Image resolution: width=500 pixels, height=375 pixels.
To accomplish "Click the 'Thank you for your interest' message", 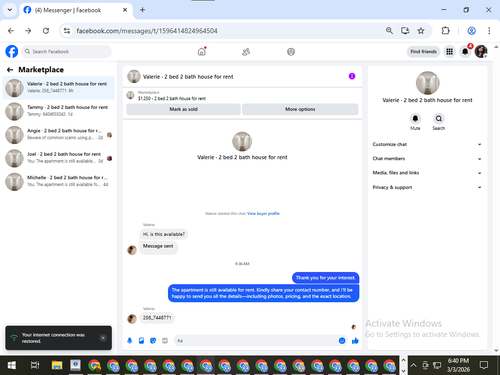I will click(x=326, y=278).
